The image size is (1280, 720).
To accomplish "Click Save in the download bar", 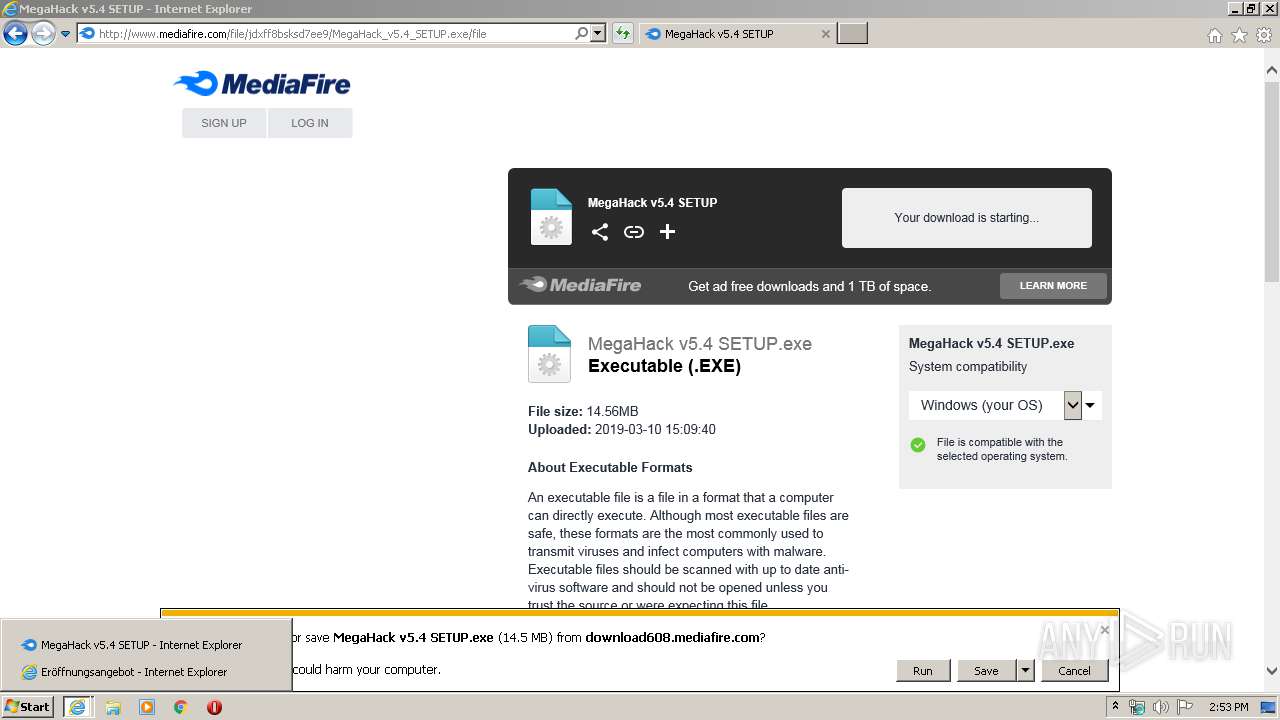I will pyautogui.click(x=986, y=671).
